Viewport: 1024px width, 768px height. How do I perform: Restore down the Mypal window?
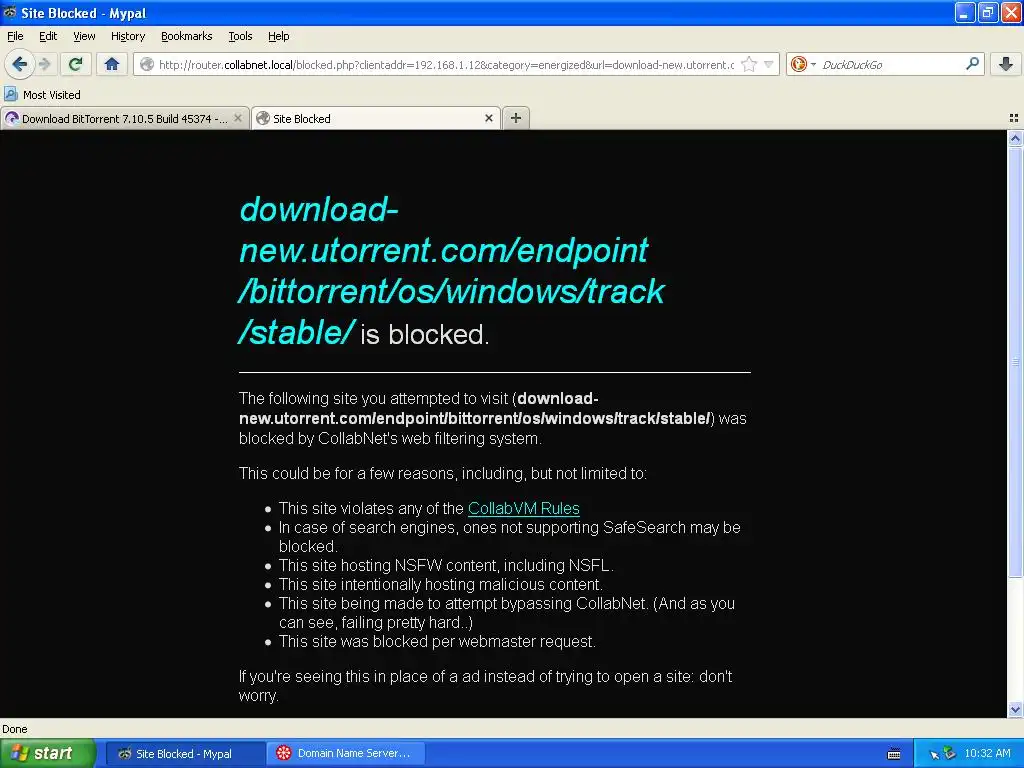[x=988, y=12]
